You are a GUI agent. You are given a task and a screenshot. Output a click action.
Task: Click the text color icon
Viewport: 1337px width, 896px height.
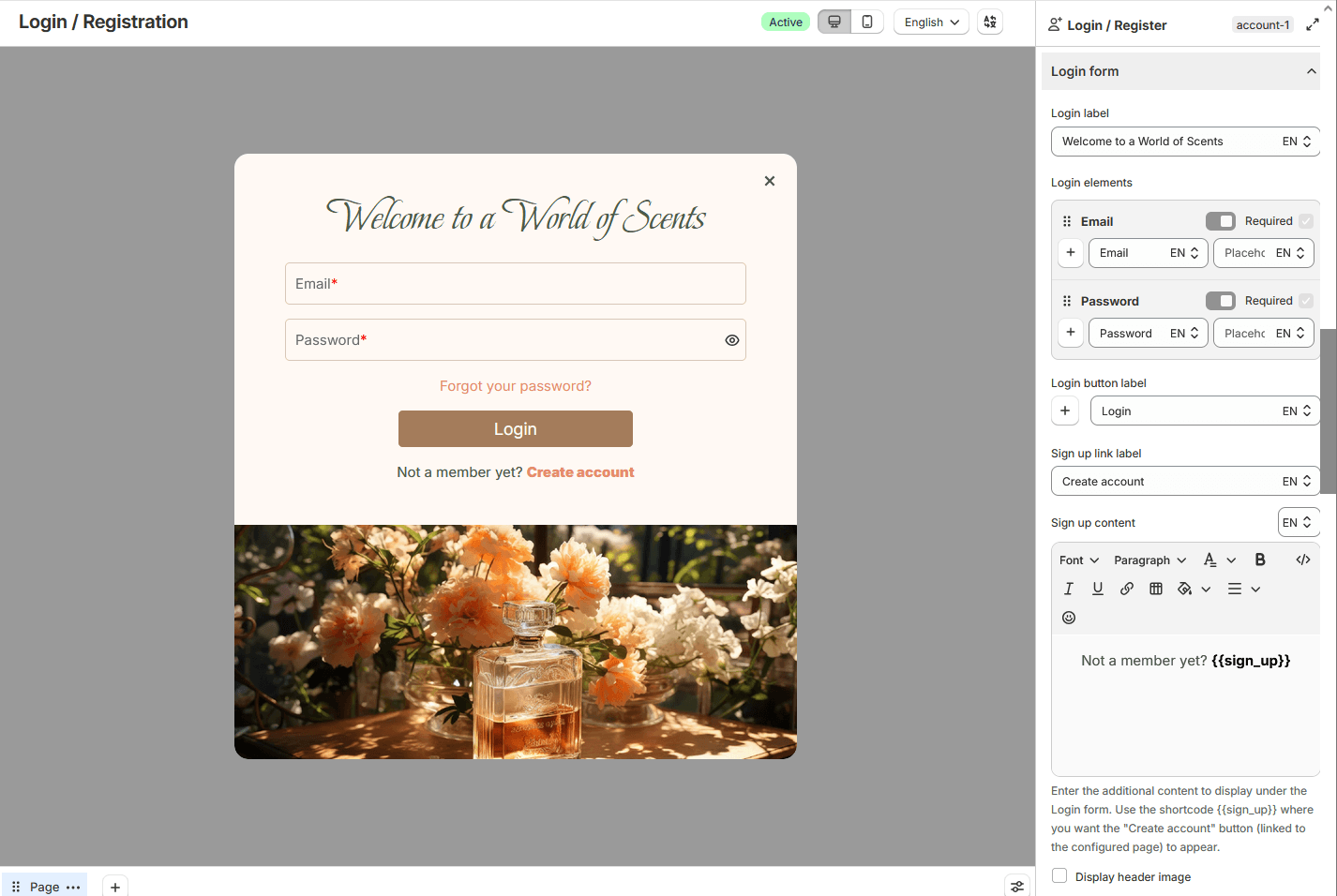click(1210, 560)
